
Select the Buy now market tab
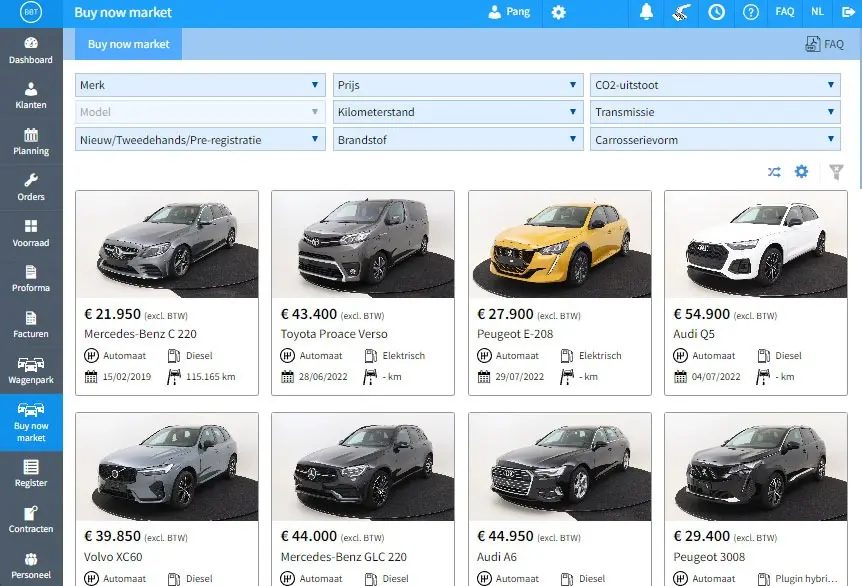[129, 44]
